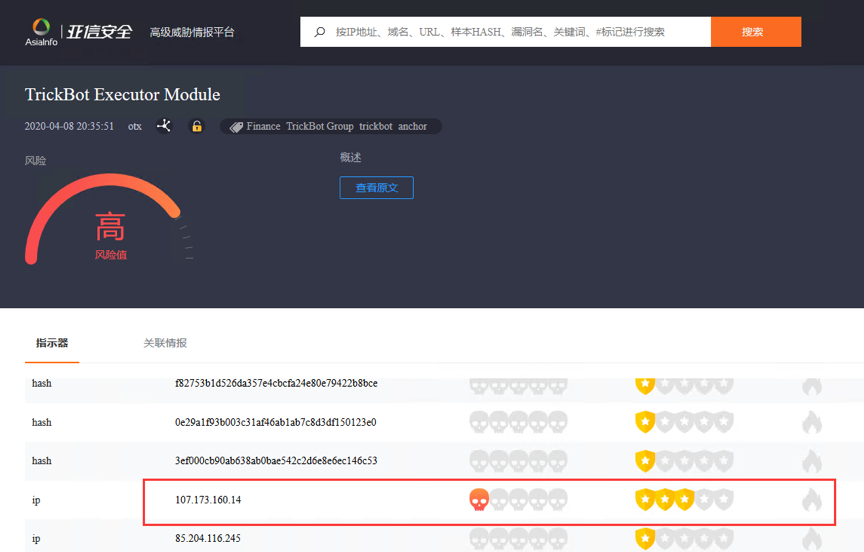The height and width of the screenshot is (552, 864).
Task: Click the tag label icon before Finance
Action: 236,127
